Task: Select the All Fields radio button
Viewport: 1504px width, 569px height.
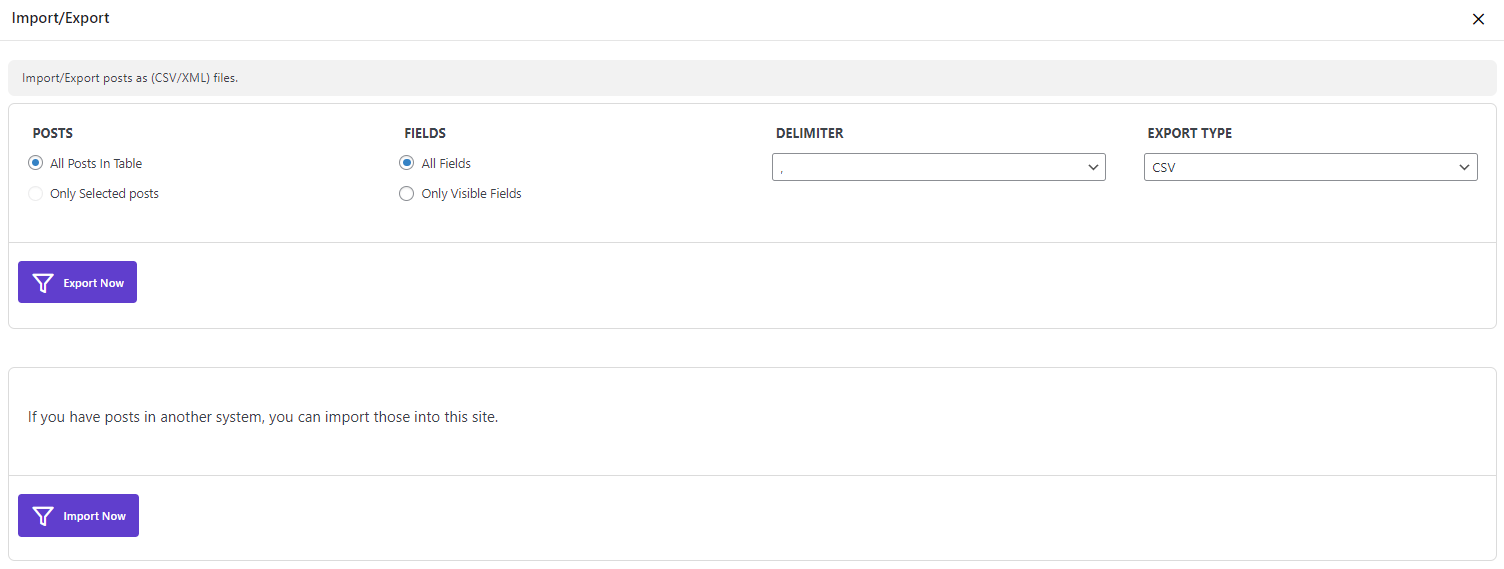Action: point(406,163)
